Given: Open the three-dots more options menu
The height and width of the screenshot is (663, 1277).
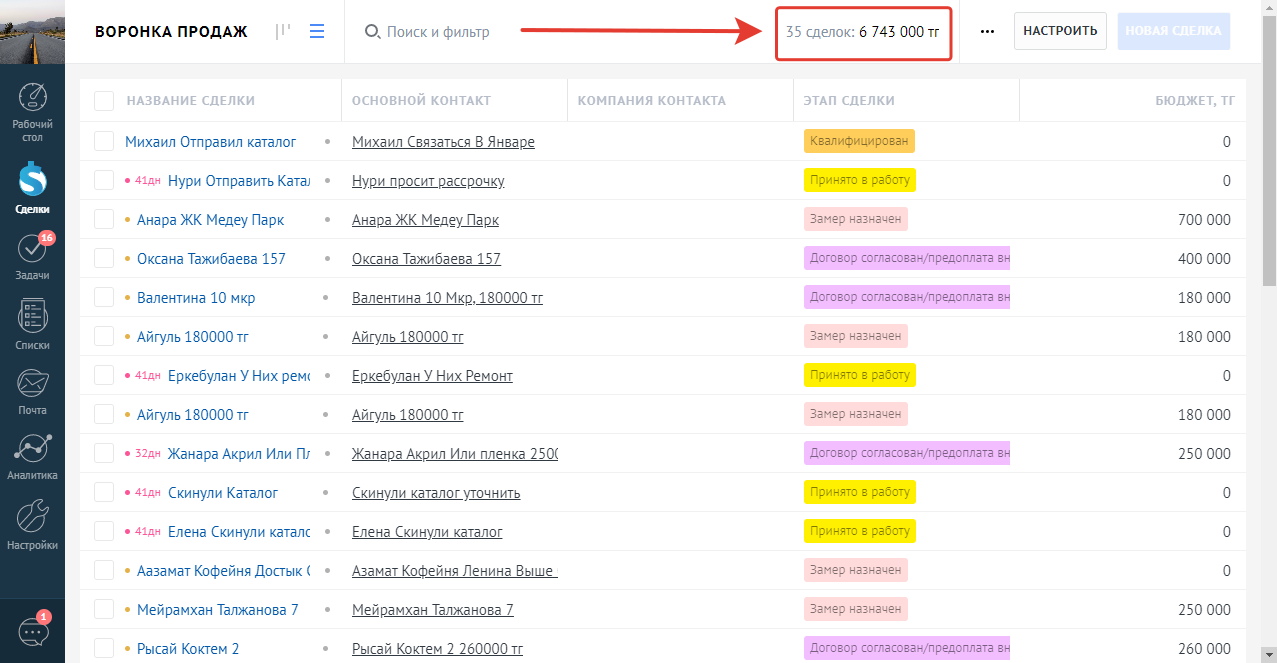Looking at the screenshot, I should 987,32.
